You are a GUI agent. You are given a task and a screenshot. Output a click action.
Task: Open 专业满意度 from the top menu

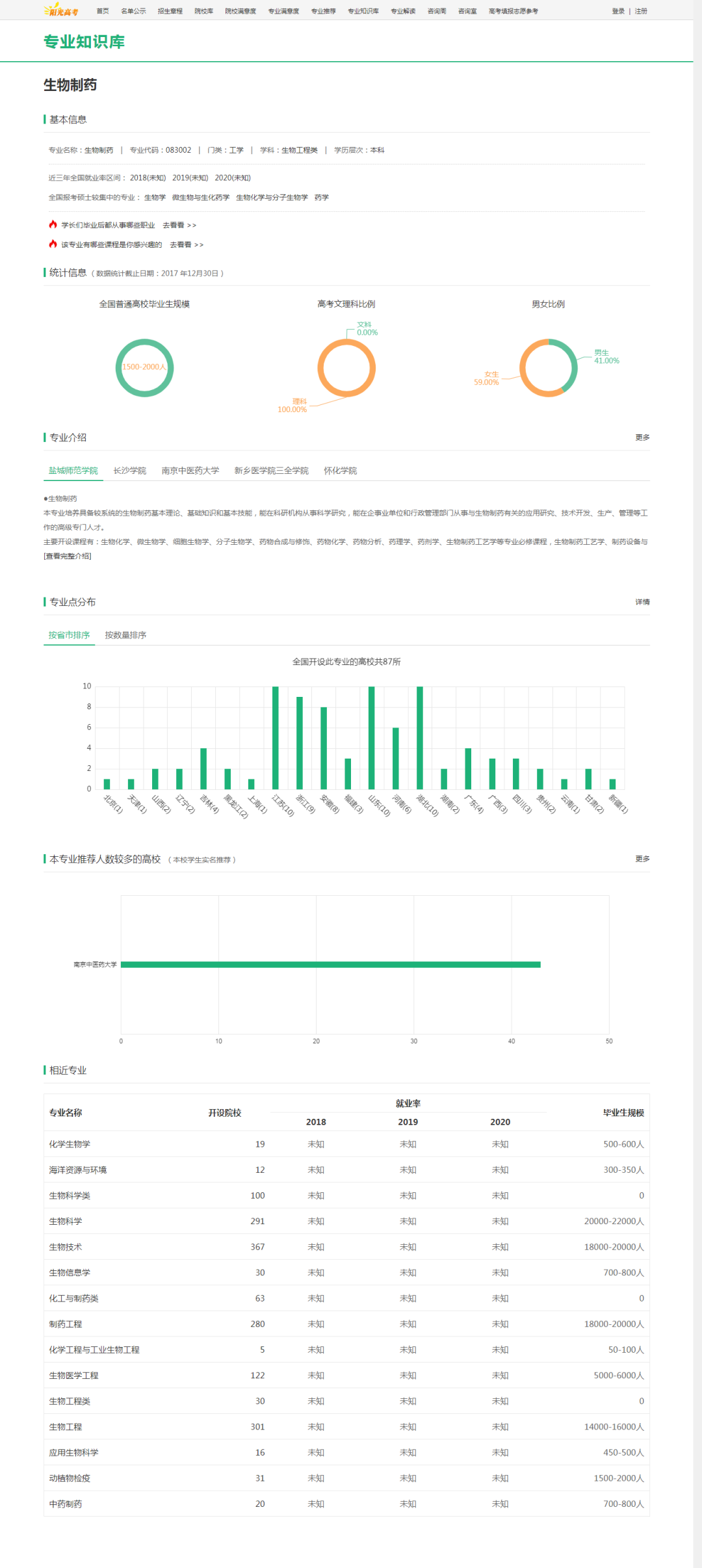click(x=283, y=11)
